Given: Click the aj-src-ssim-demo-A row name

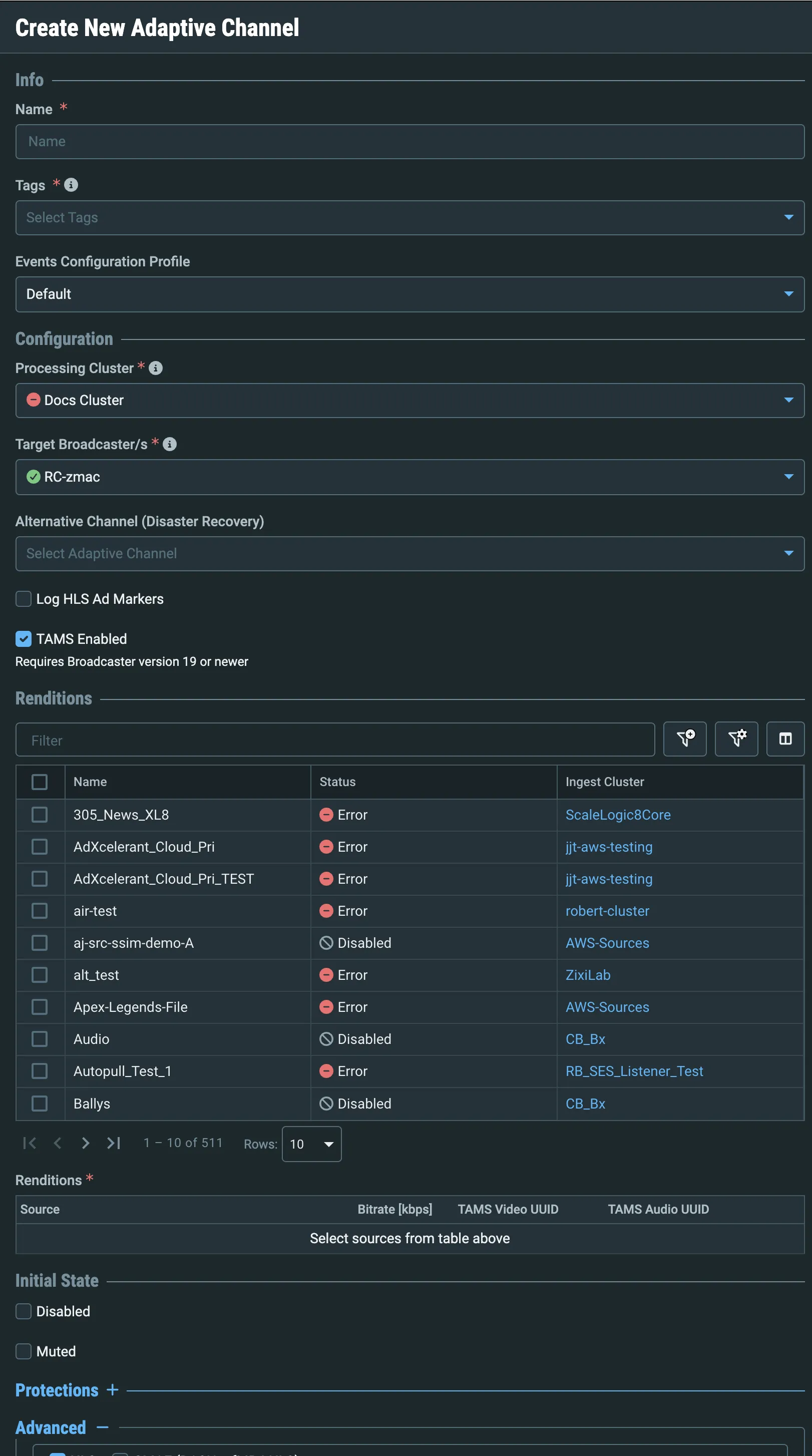Looking at the screenshot, I should tap(133, 943).
